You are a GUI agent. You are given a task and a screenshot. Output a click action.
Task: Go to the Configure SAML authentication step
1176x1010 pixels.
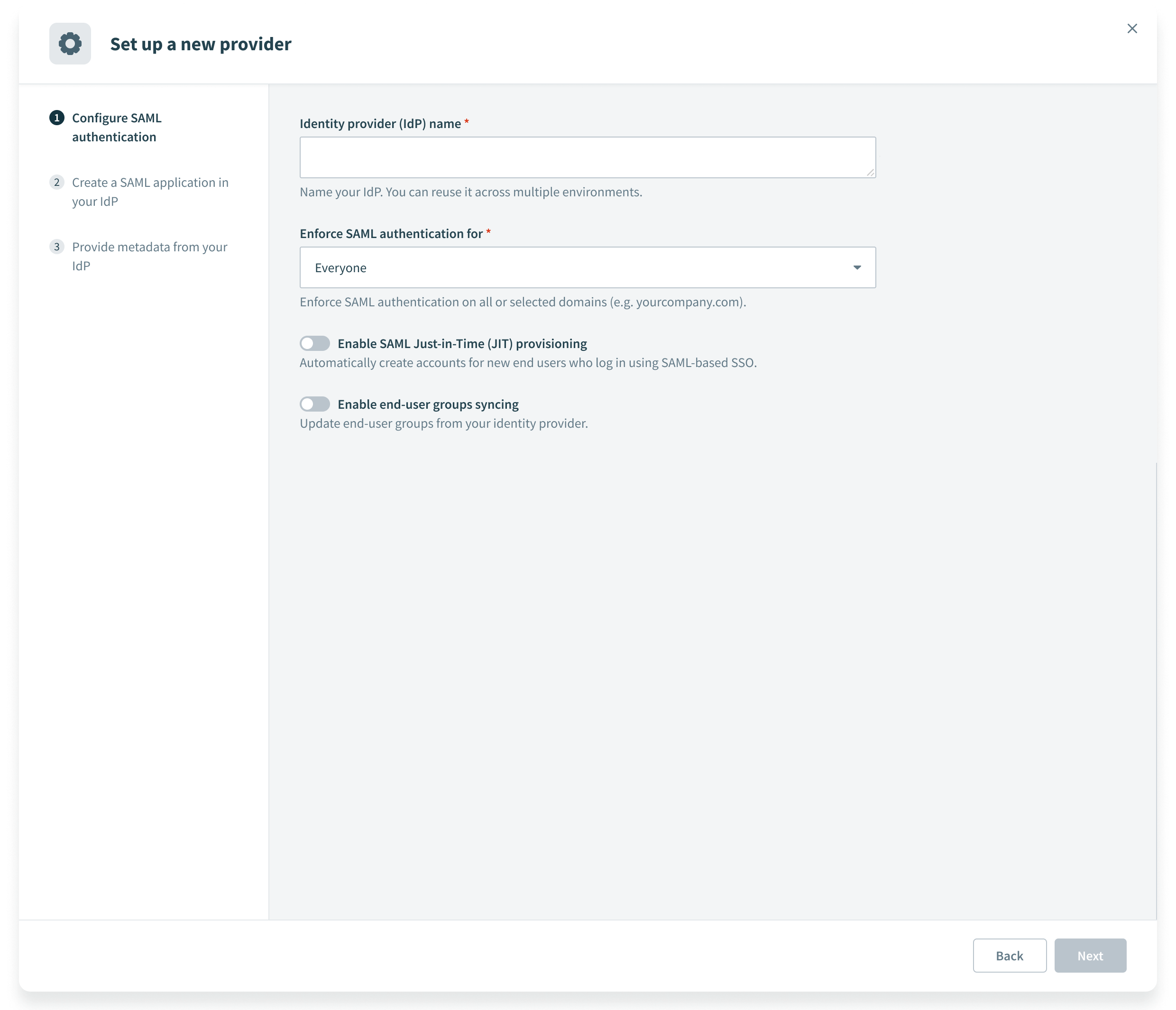coord(116,127)
